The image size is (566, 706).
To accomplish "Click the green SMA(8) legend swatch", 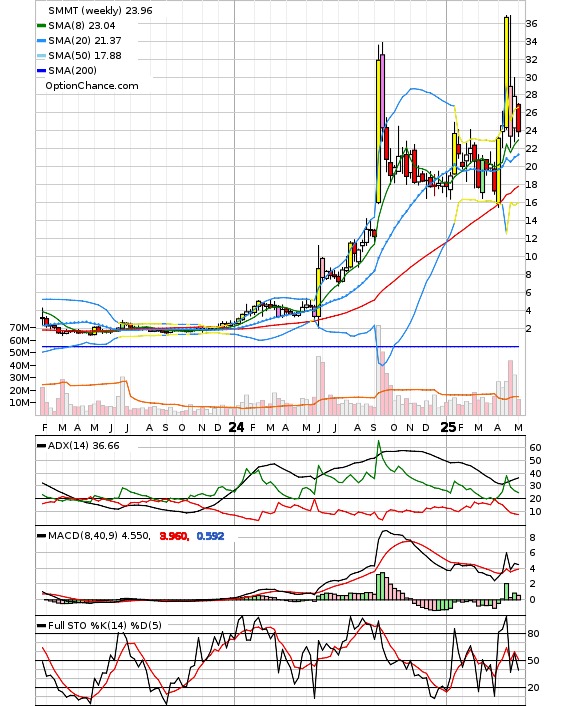I will tap(41, 26).
